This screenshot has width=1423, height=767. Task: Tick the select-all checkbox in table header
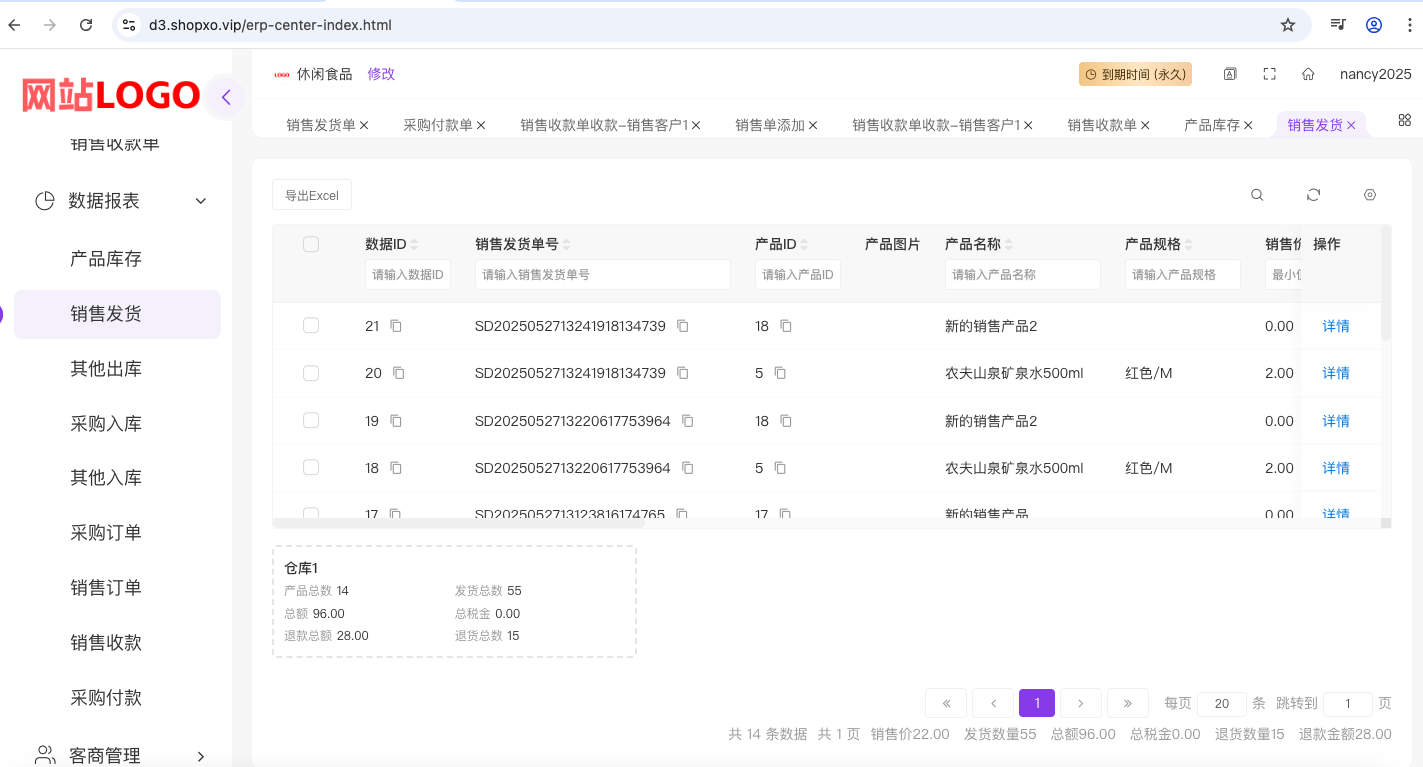click(311, 244)
